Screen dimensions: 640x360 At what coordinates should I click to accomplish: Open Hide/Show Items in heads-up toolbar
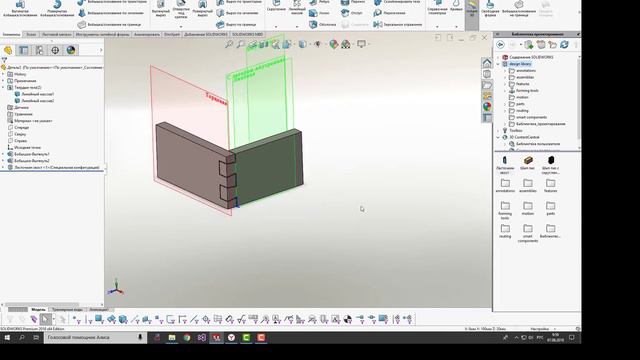click(318, 44)
